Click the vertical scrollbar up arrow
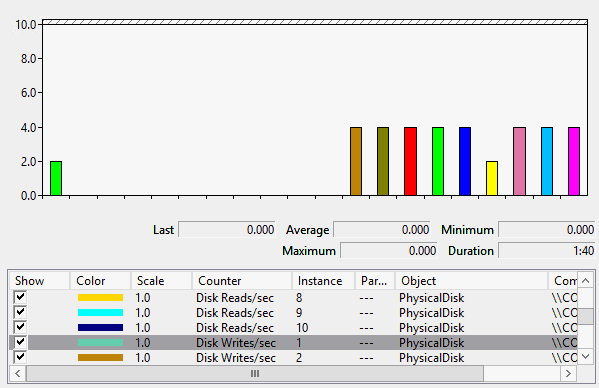 tap(585, 281)
